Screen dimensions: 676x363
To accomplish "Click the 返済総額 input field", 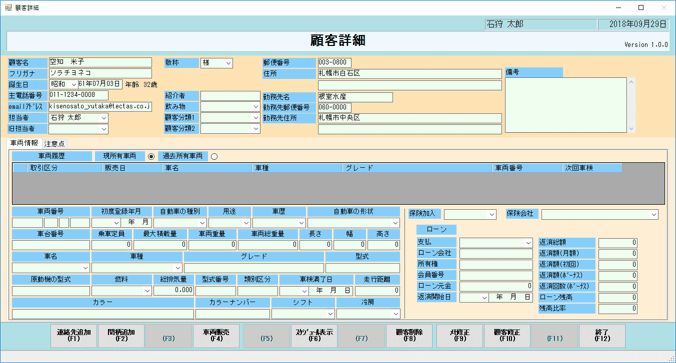I will (x=618, y=243).
